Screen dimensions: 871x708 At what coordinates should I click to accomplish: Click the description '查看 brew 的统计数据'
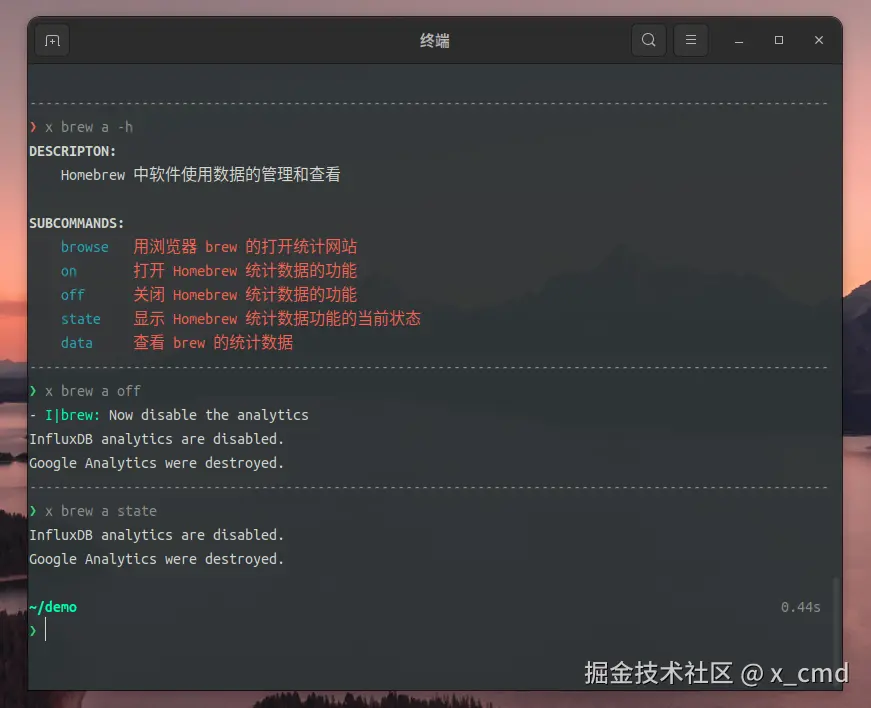tap(213, 343)
